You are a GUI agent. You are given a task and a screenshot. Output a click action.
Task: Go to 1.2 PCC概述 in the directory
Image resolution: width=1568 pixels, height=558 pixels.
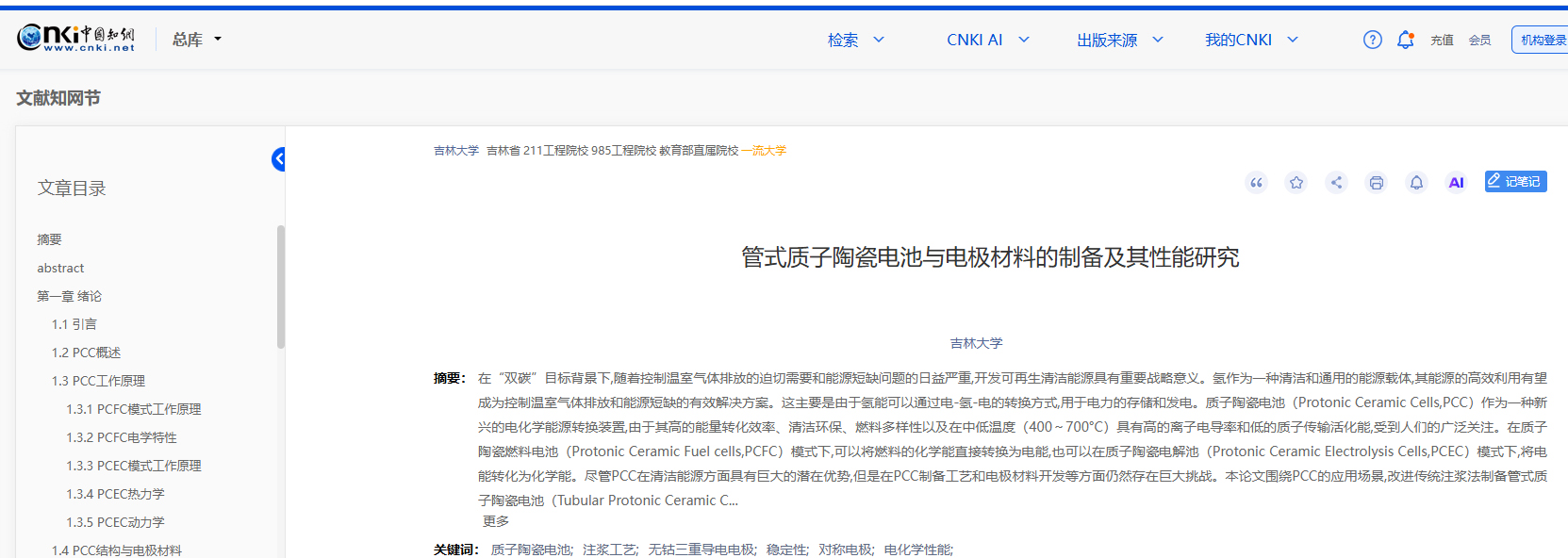tap(86, 353)
